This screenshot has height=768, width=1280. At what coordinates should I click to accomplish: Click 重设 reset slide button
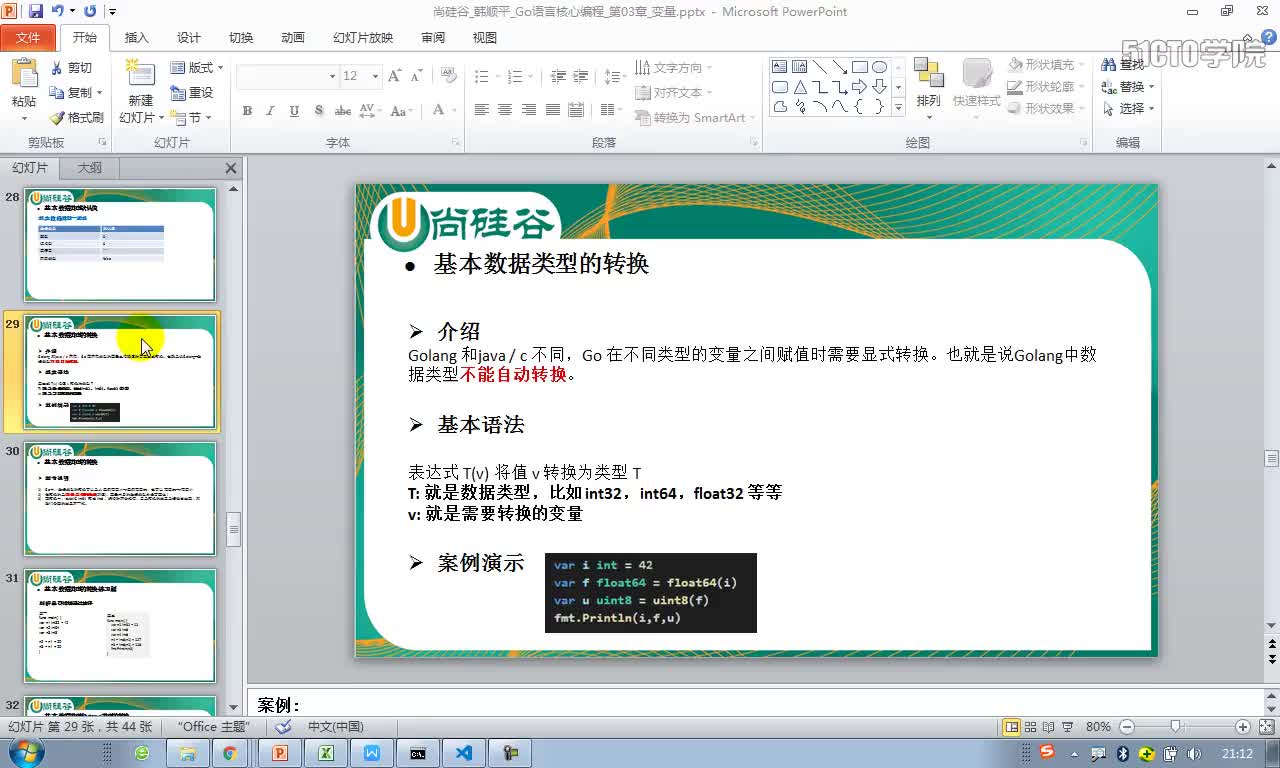pyautogui.click(x=192, y=93)
